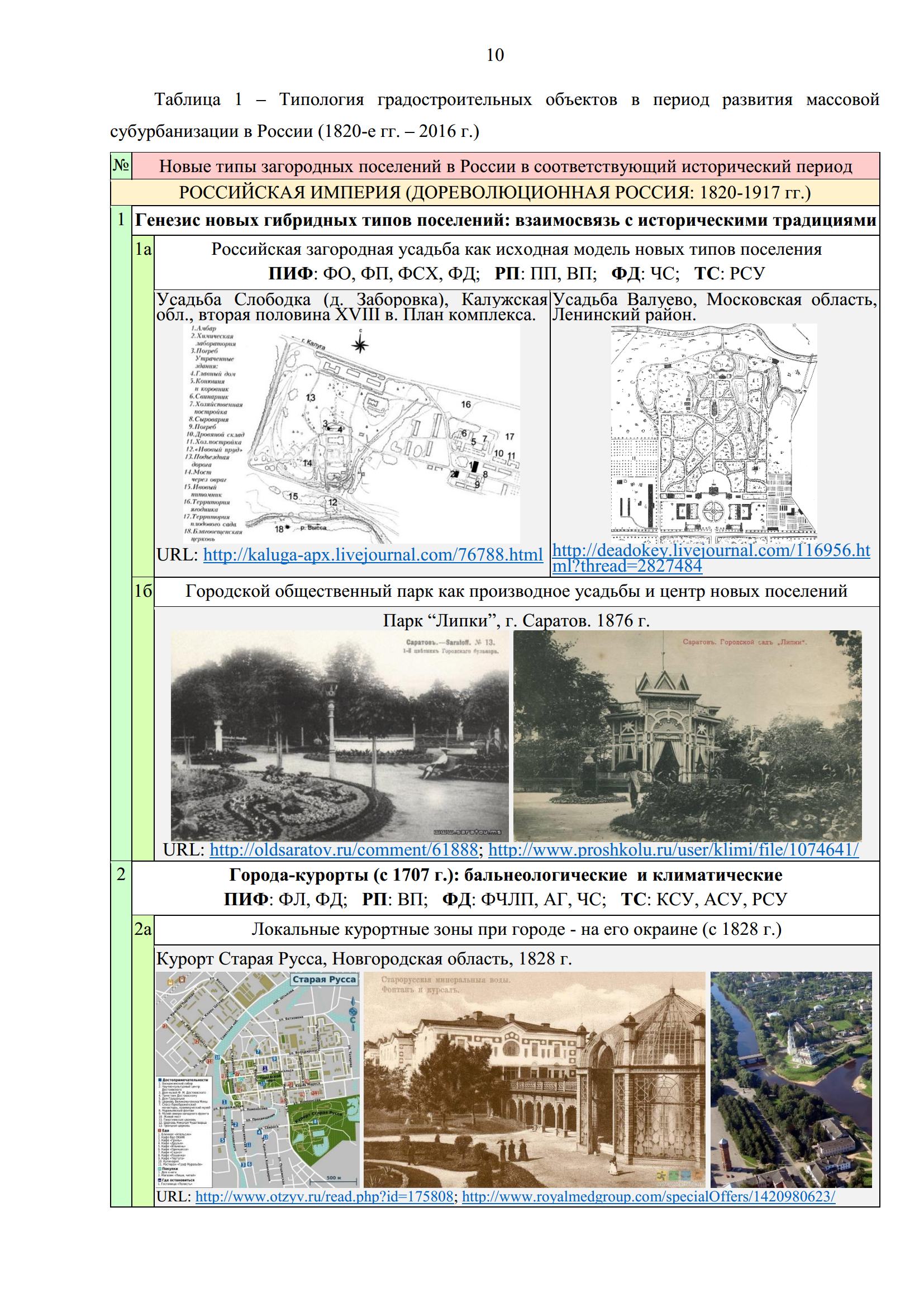924x1307 pixels.
Task: Click 'Российская загородная усадьба как исходная модель'
Action: (x=517, y=249)
